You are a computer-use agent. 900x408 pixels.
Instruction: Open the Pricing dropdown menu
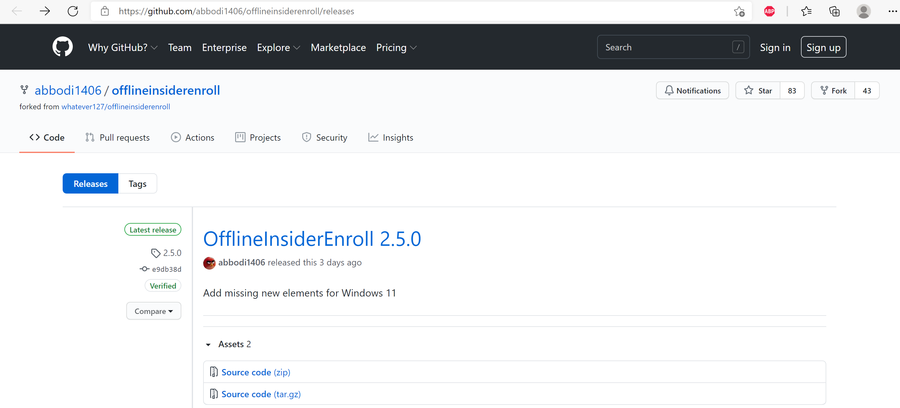(396, 48)
